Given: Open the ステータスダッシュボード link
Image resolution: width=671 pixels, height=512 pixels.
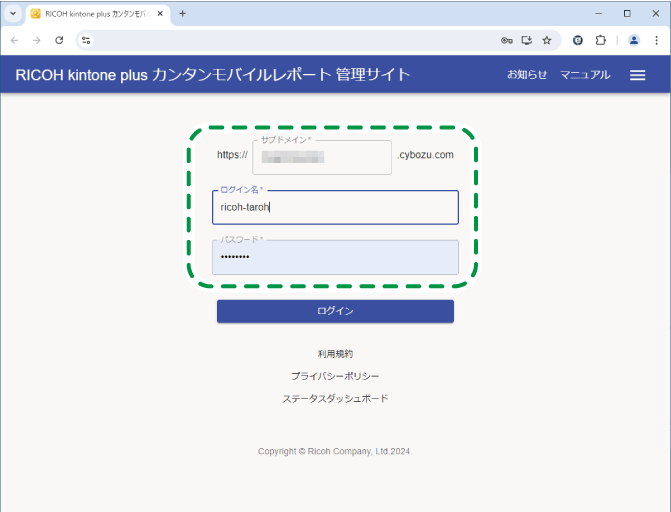Looking at the screenshot, I should (x=335, y=399).
